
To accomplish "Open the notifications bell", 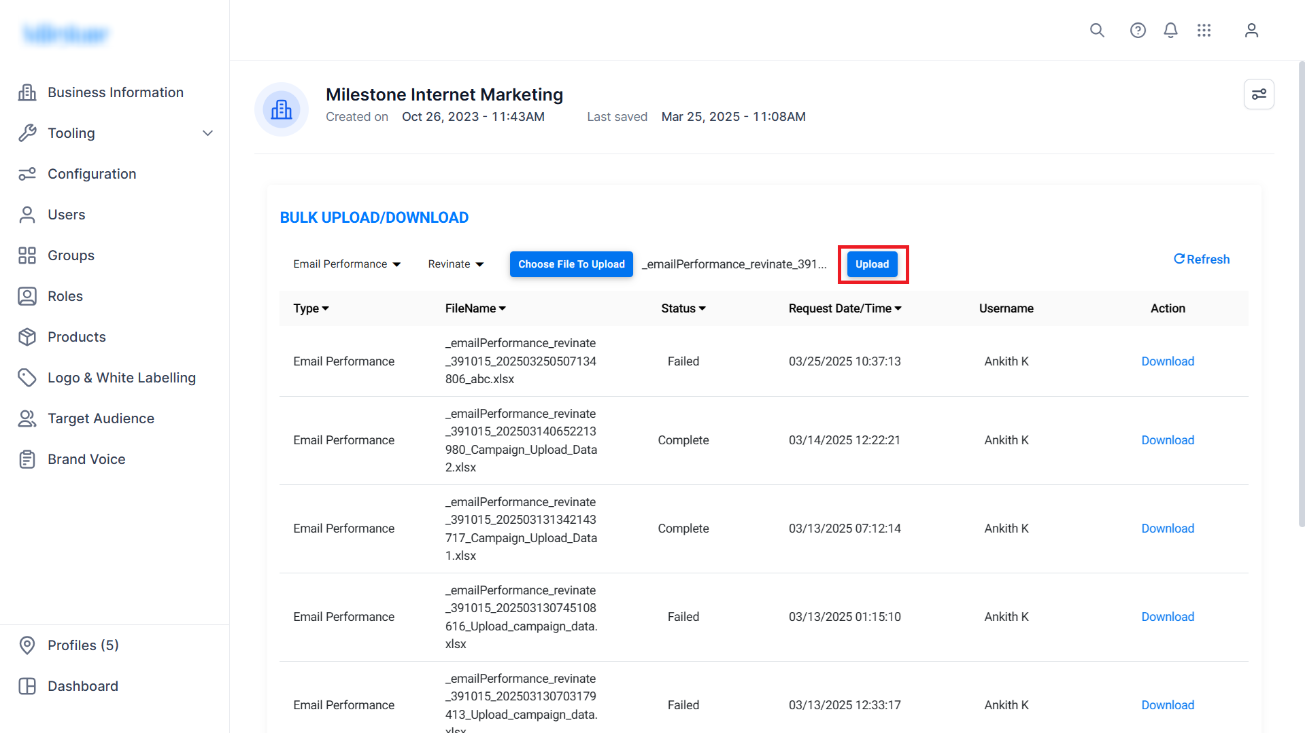I will click(1171, 30).
